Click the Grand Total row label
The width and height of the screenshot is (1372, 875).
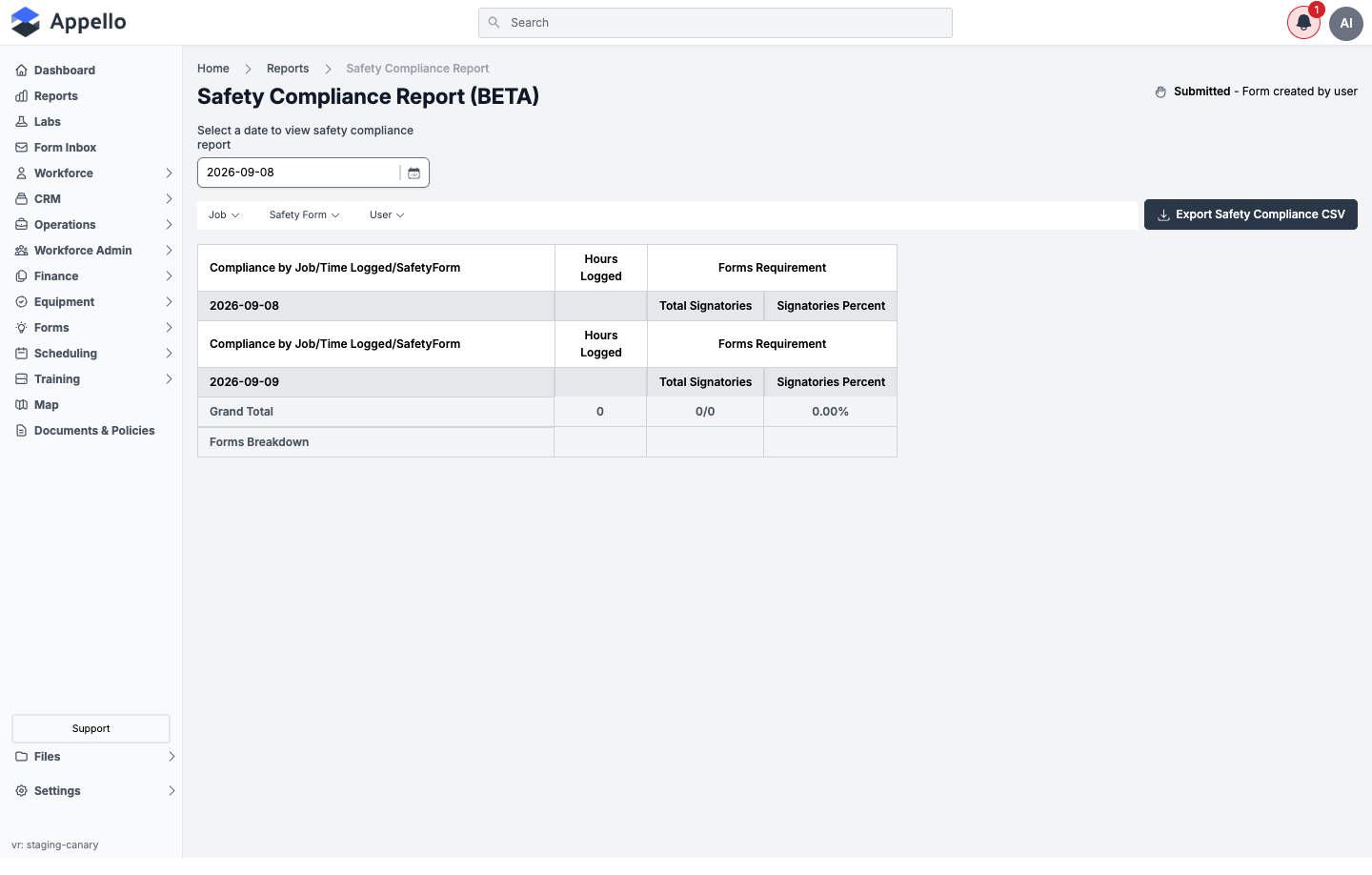[x=241, y=412]
